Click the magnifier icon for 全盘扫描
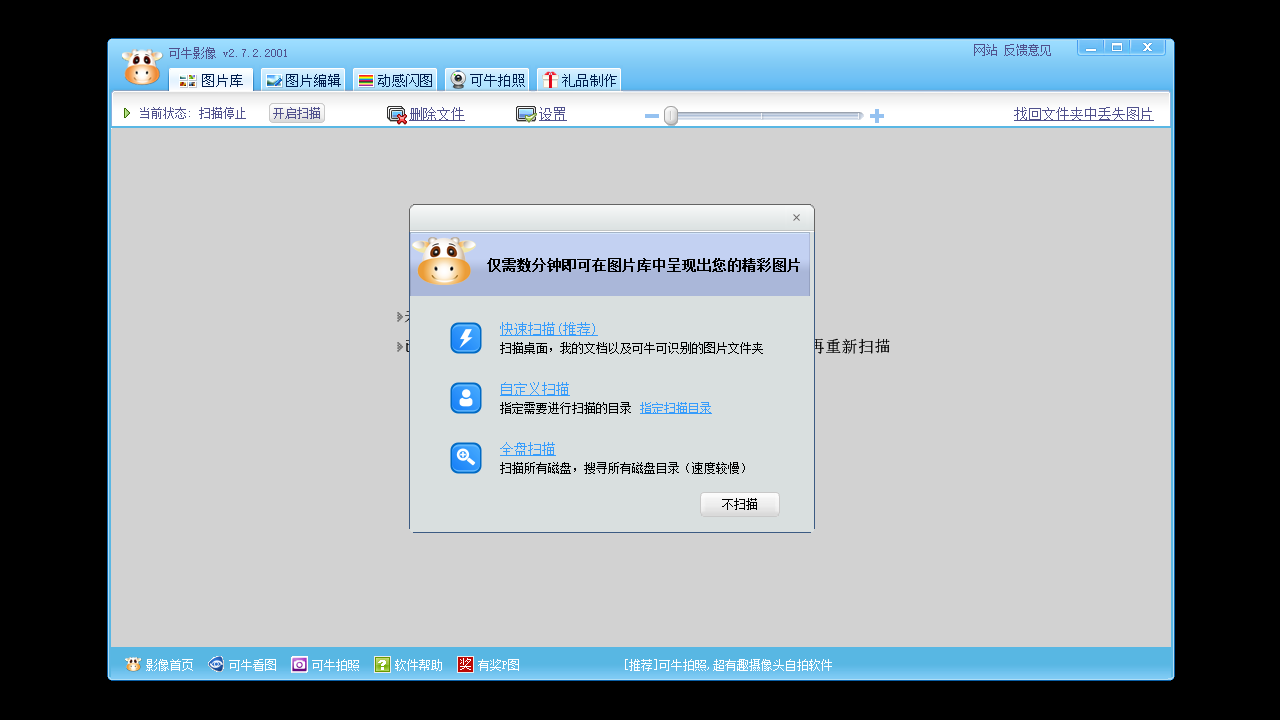 click(465, 457)
